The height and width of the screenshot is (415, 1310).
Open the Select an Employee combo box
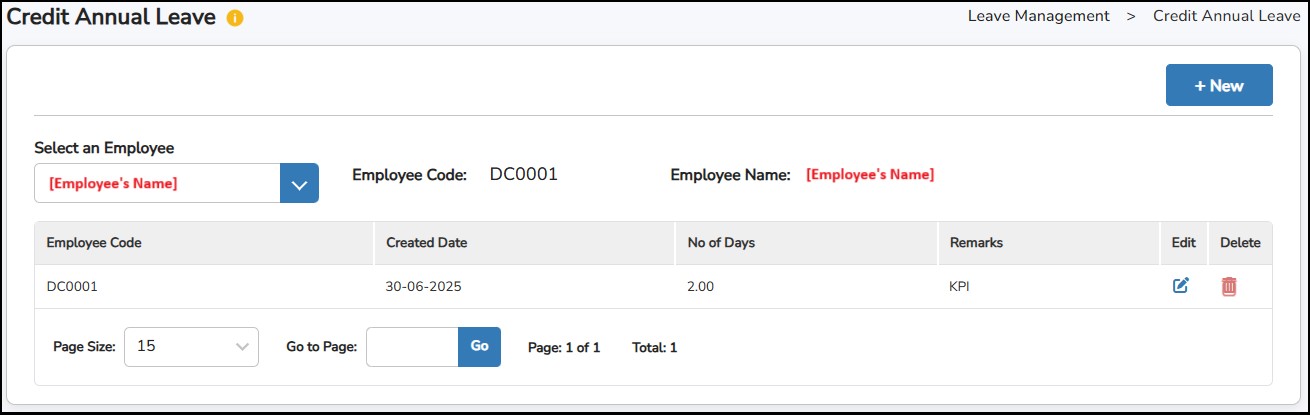(x=158, y=184)
